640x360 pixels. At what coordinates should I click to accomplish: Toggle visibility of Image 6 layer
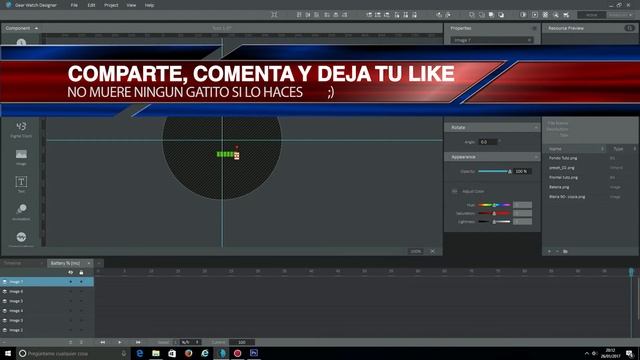click(x=71, y=291)
